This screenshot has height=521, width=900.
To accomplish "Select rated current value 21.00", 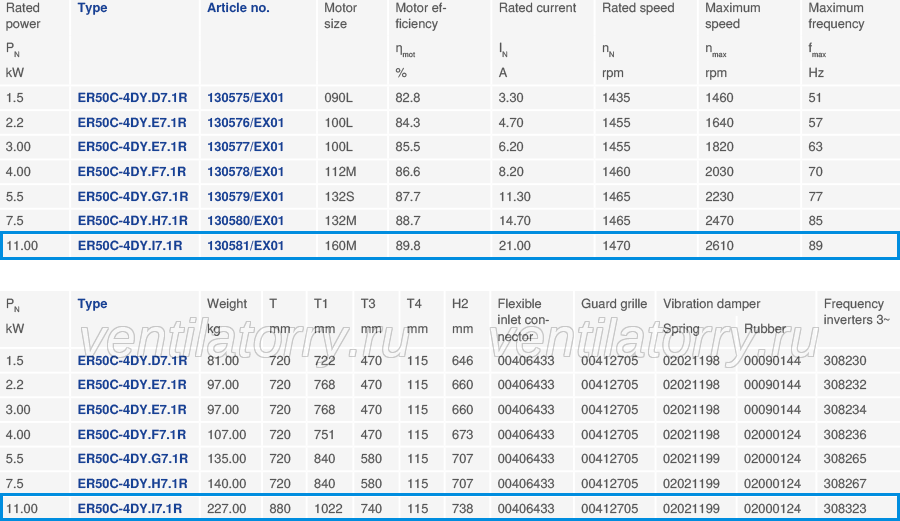I will [514, 246].
